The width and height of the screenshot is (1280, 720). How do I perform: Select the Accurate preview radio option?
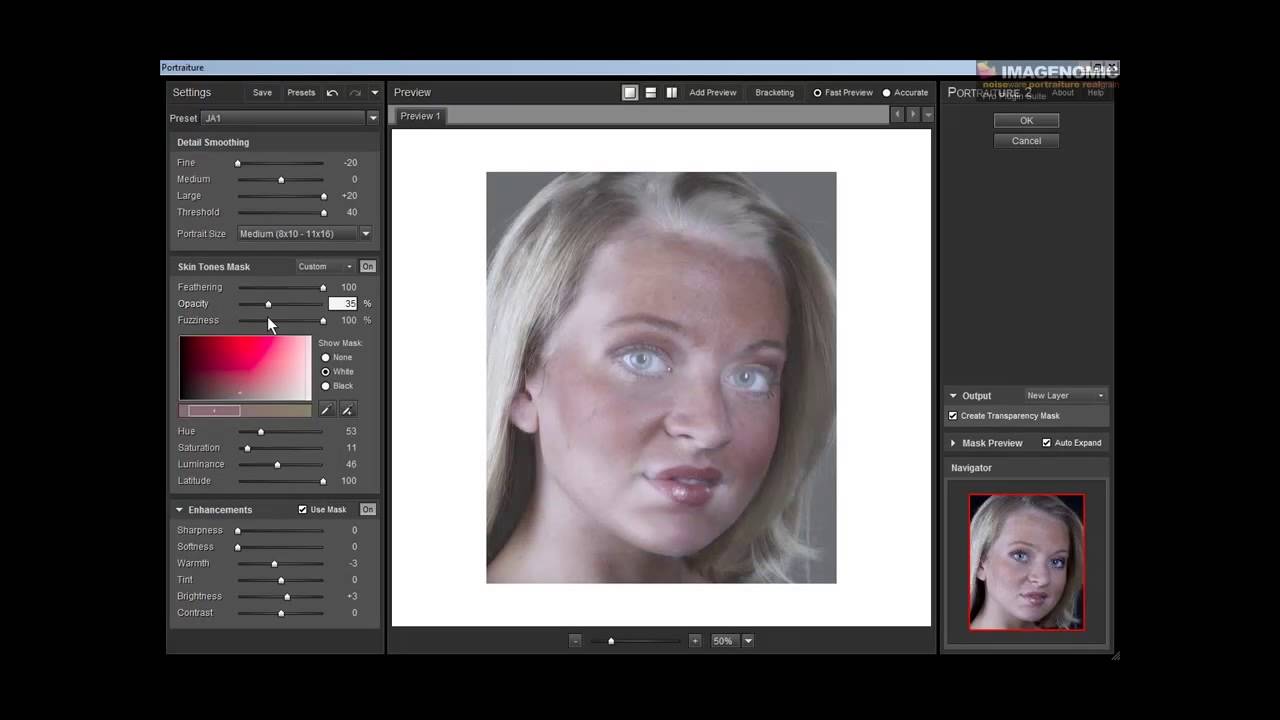[886, 93]
